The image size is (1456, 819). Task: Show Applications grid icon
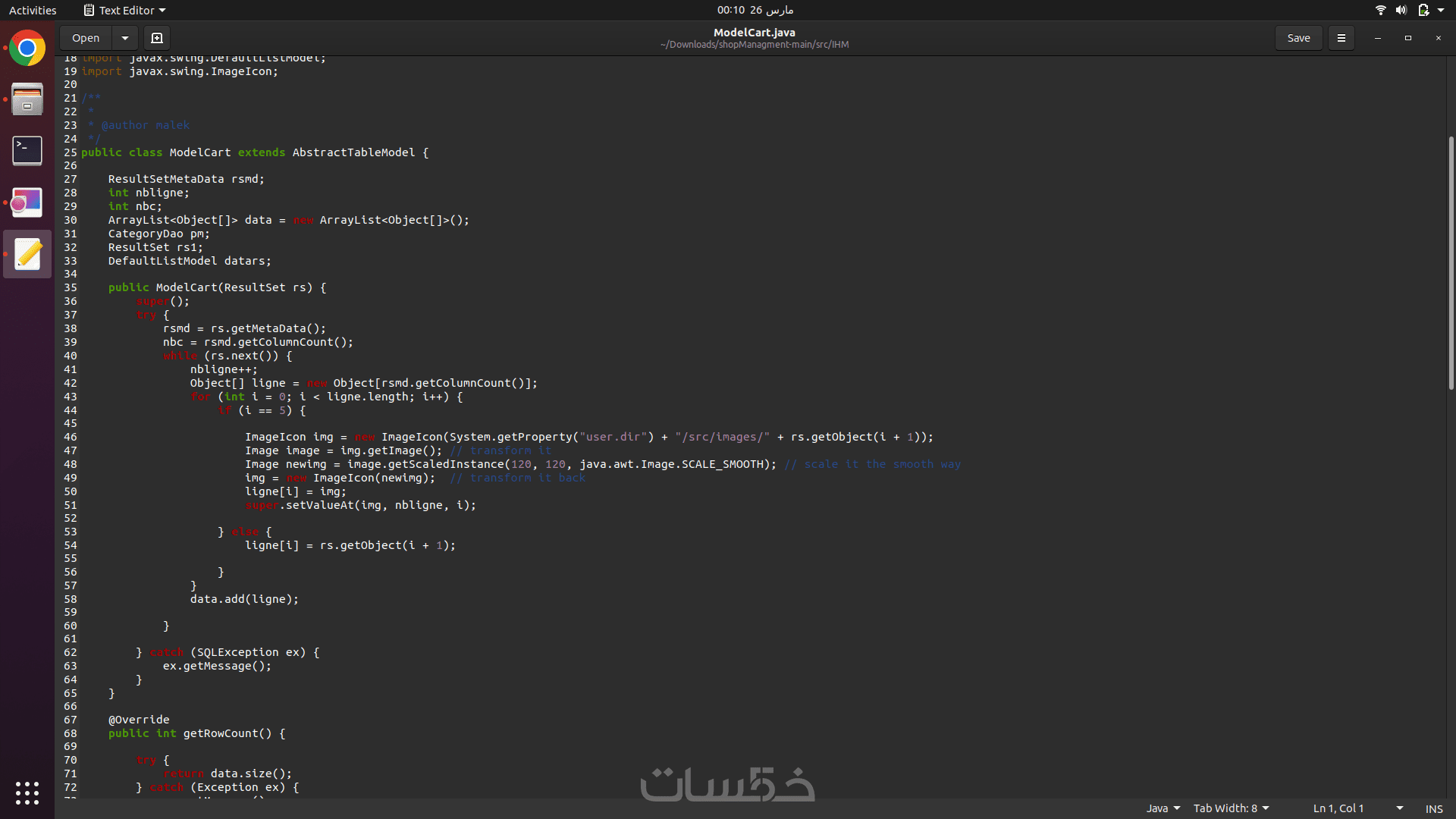click(x=27, y=792)
